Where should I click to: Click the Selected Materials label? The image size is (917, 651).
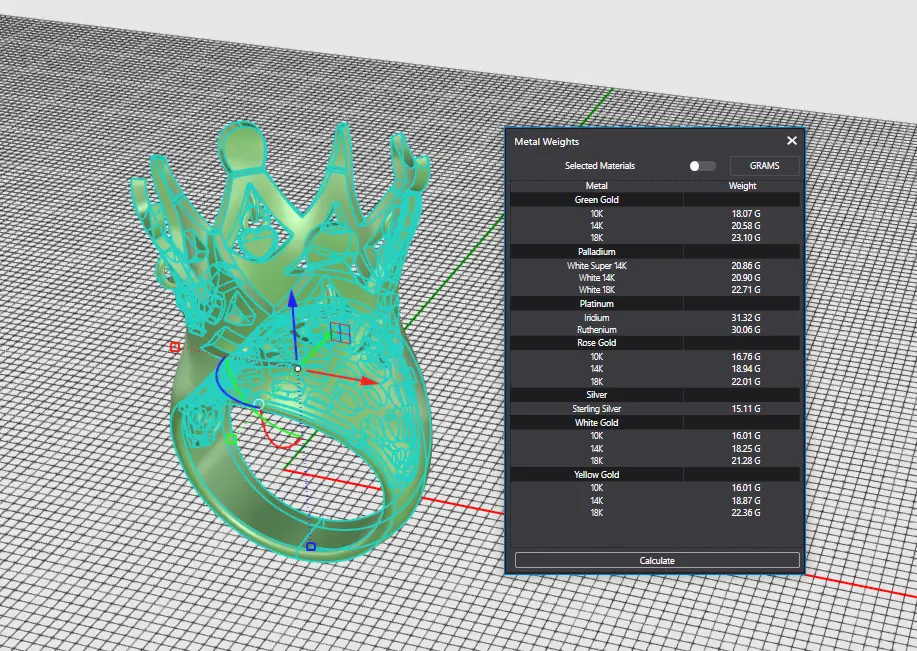[x=599, y=166]
